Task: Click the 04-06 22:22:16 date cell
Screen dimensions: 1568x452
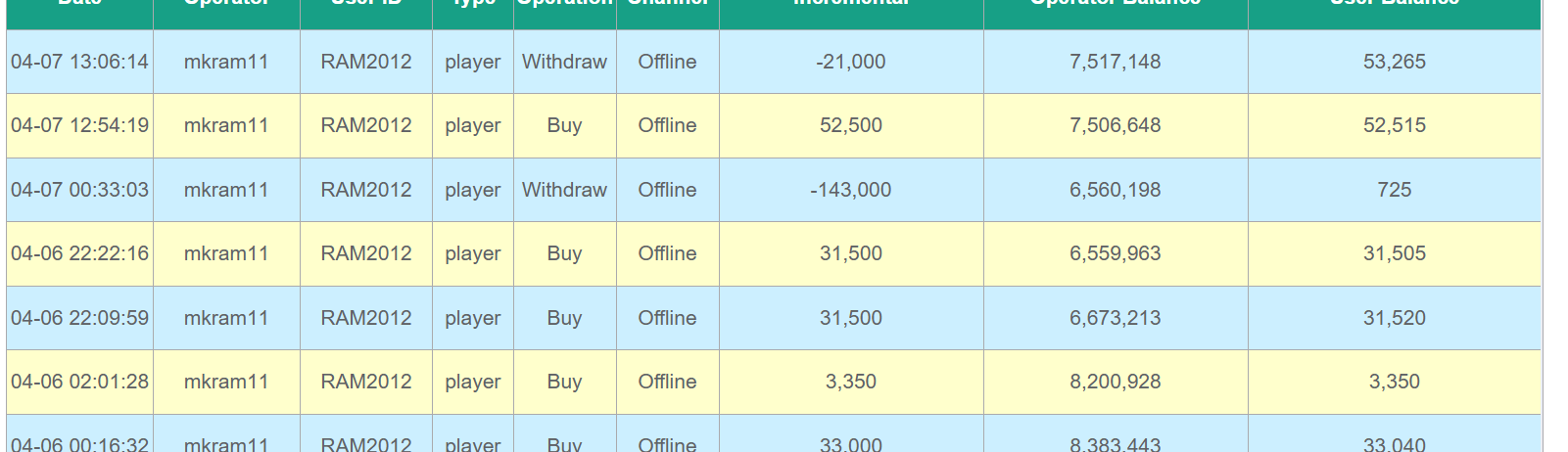Action: coord(79,253)
